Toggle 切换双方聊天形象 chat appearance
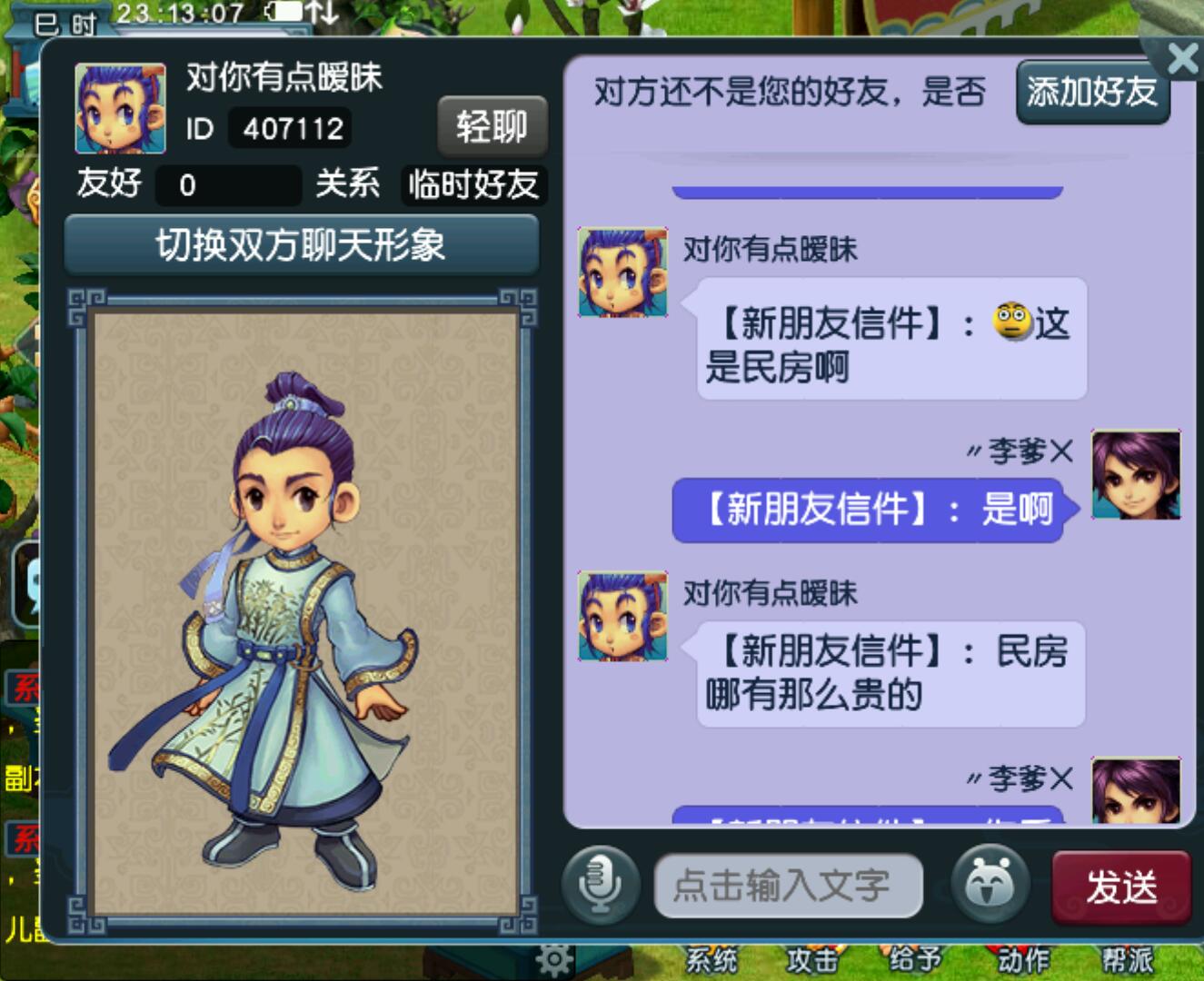 click(x=301, y=245)
